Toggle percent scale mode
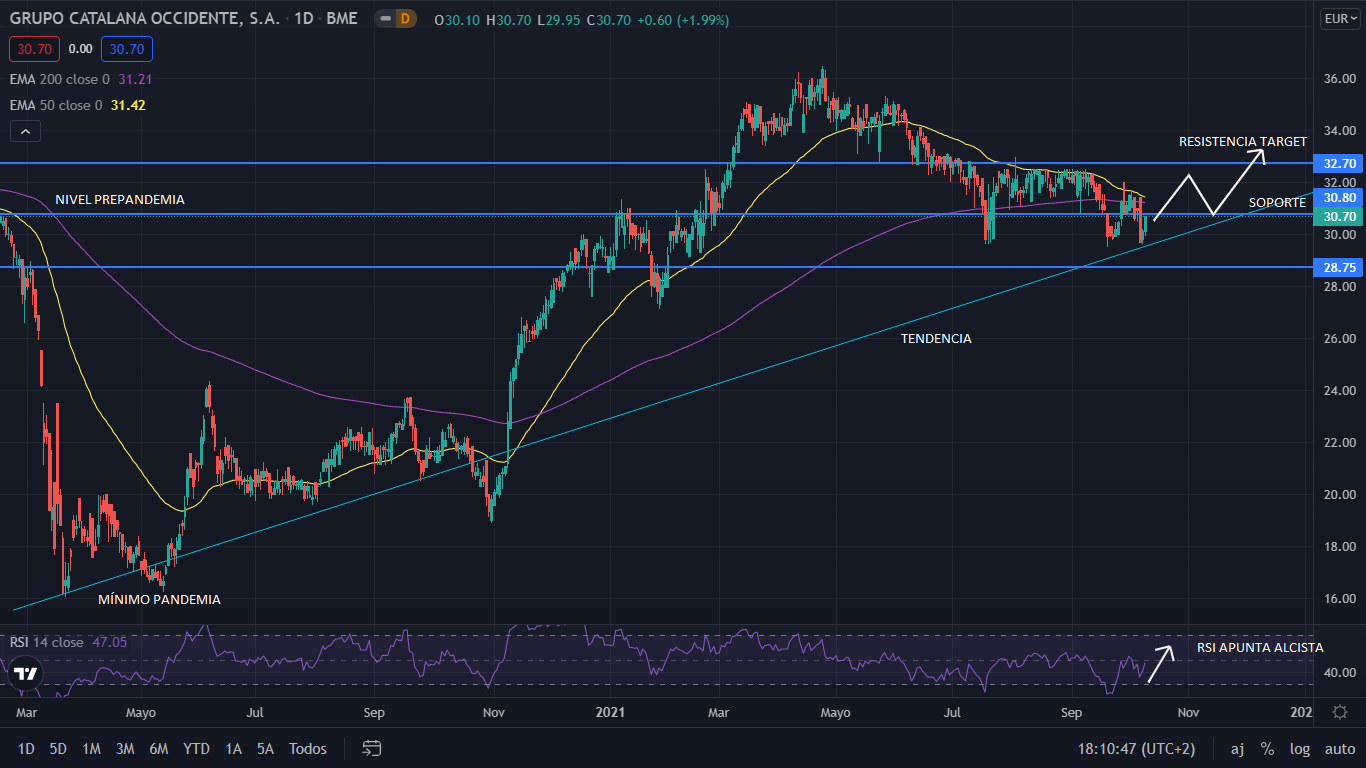 tap(1267, 748)
